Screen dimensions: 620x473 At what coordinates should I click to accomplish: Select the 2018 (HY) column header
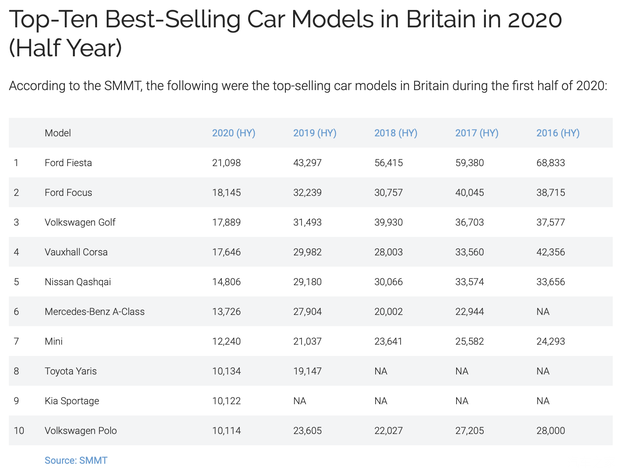395,133
